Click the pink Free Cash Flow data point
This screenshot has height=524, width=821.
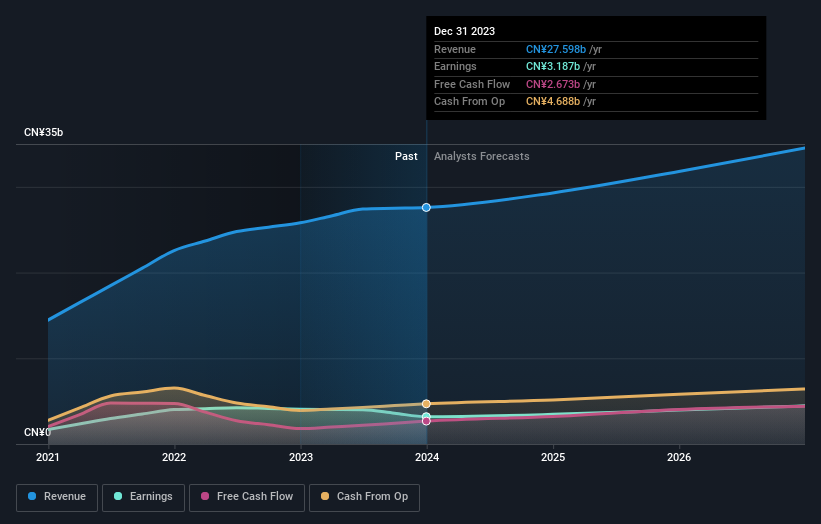click(426, 421)
